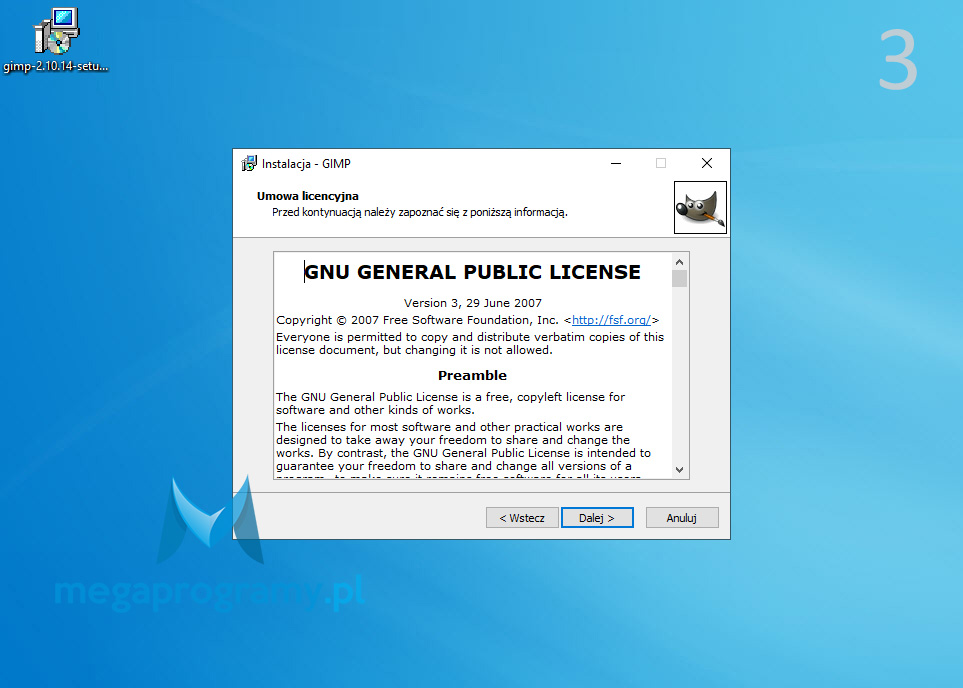This screenshot has height=688, width=963.
Task: Close the Instalacja - GIMP window
Action: [x=707, y=163]
